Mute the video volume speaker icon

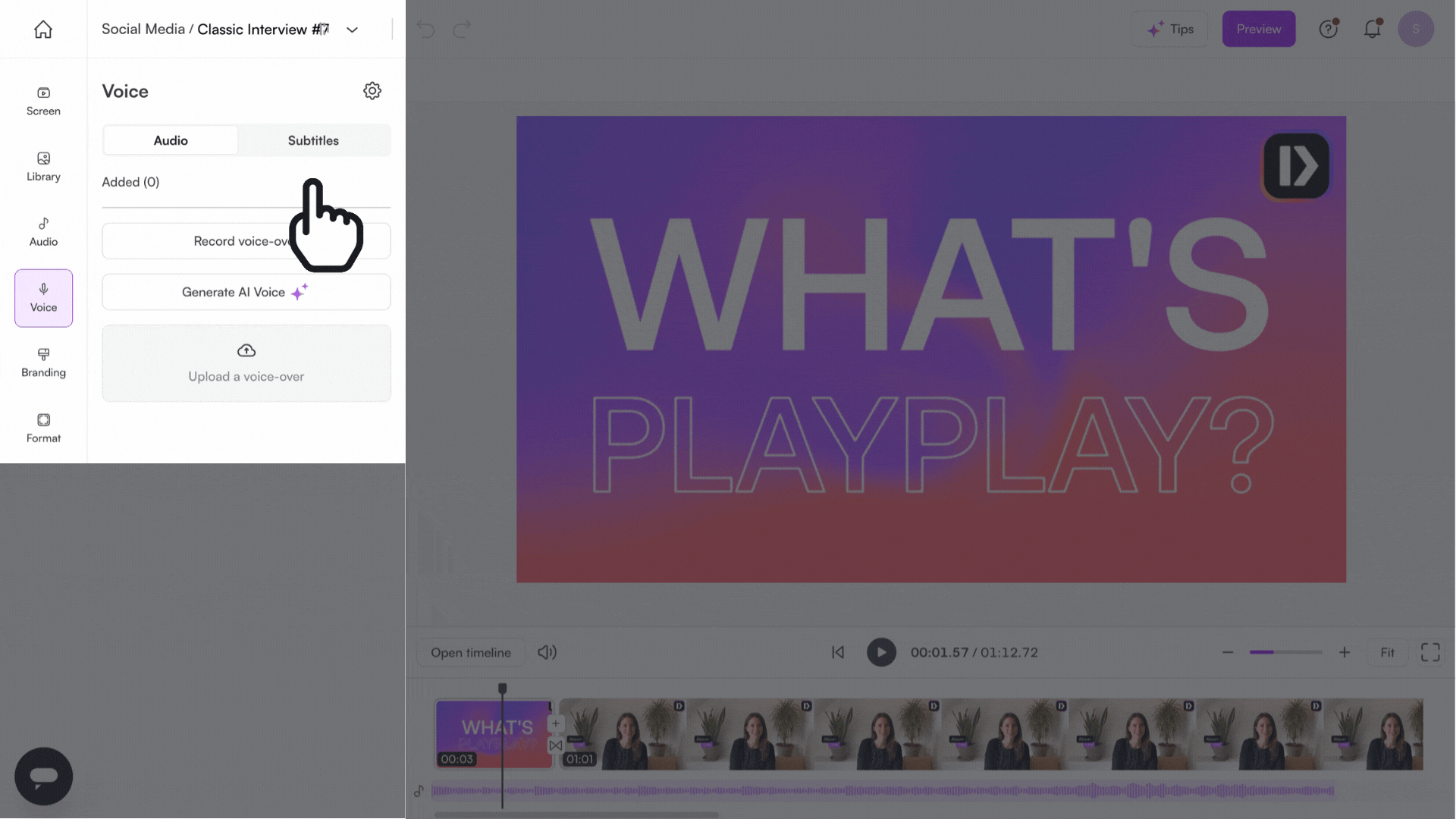click(547, 652)
